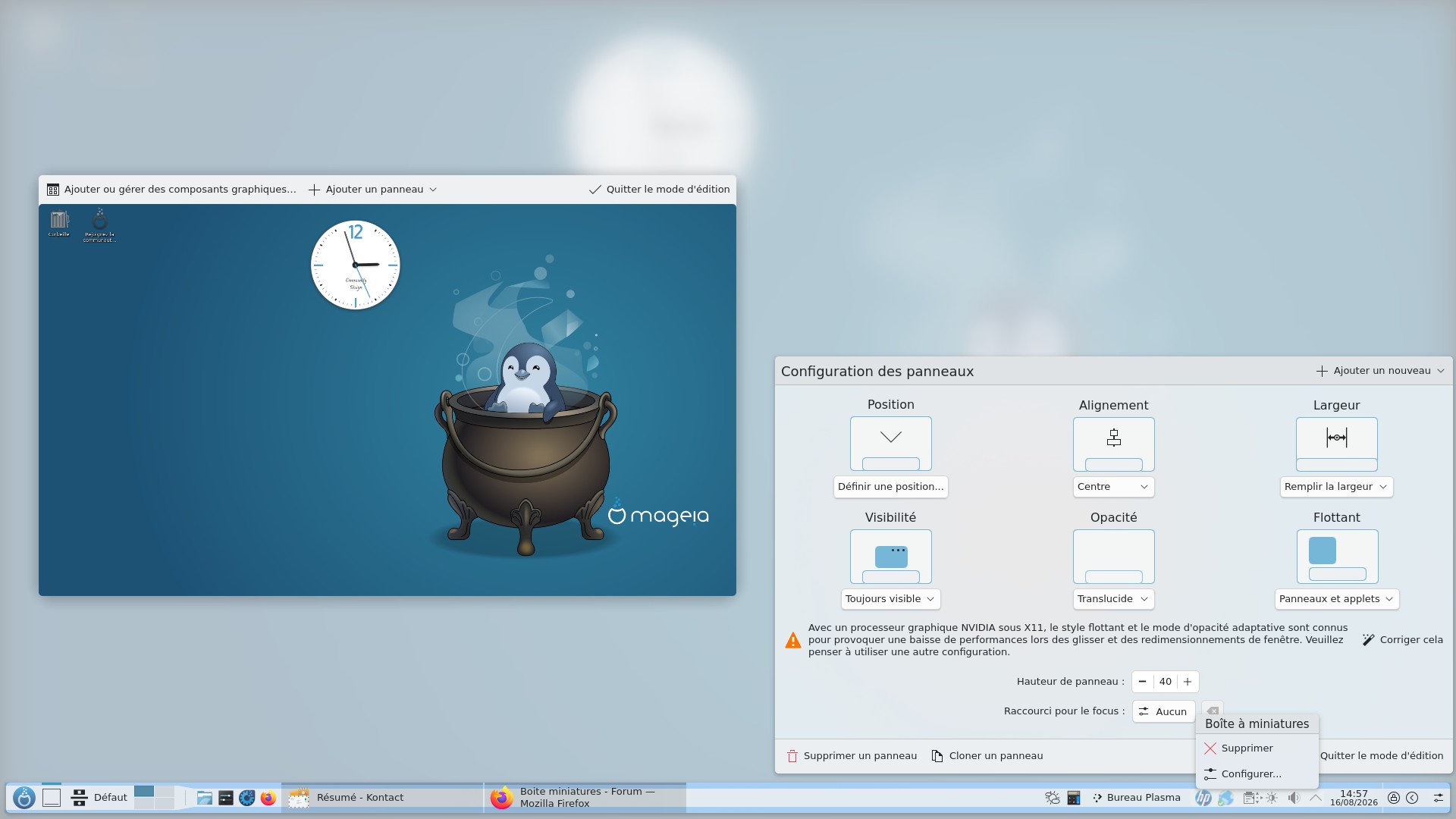Click Cloner un panneau
This screenshot has height=819, width=1456.
[x=987, y=756]
